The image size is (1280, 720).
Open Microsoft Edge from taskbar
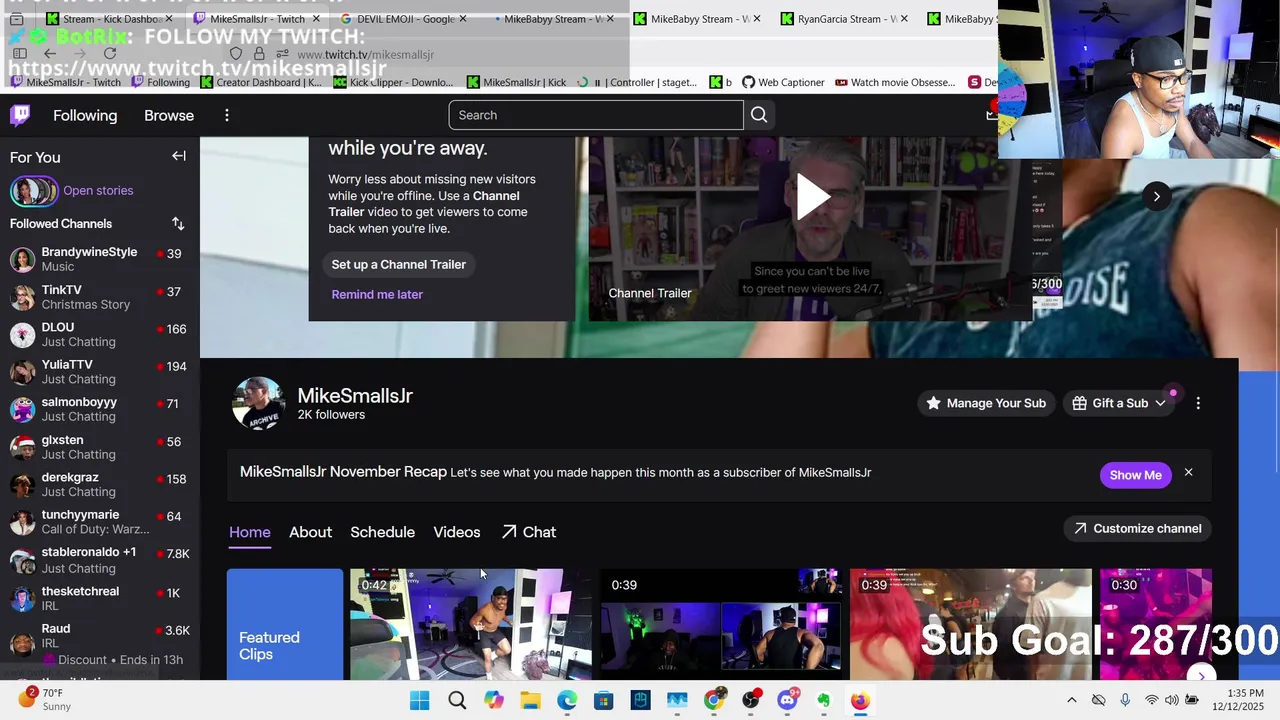coord(567,701)
